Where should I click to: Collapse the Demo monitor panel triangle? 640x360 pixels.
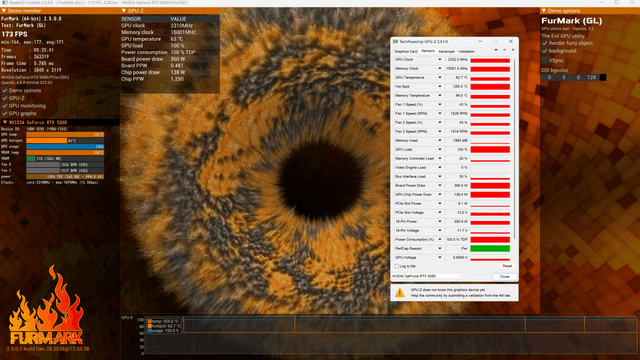pos(4,11)
